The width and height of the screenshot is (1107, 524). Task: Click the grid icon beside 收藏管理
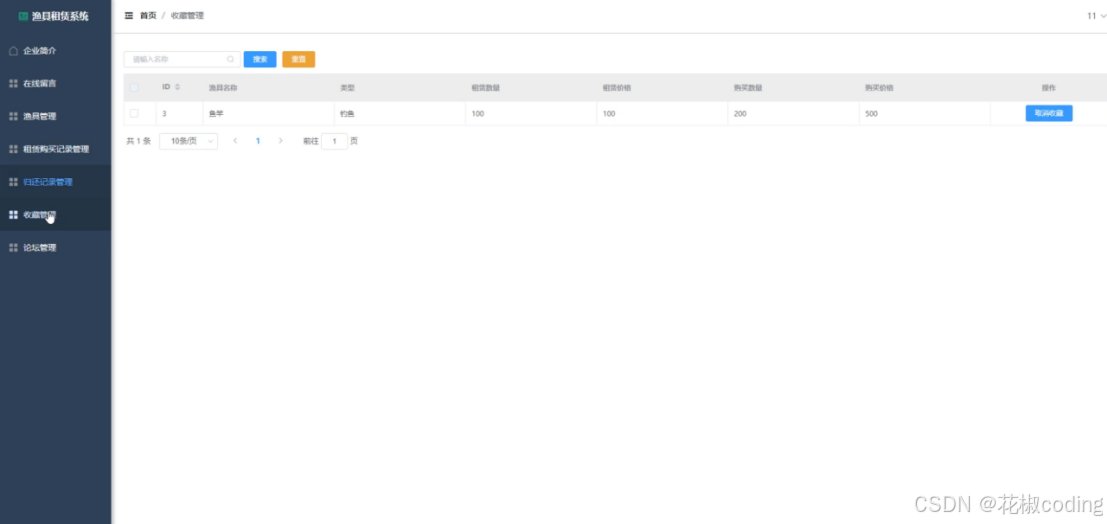(13, 215)
